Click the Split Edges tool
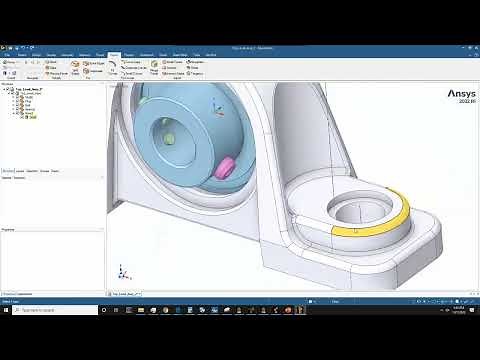This screenshot has width=480, height=360. [75, 68]
